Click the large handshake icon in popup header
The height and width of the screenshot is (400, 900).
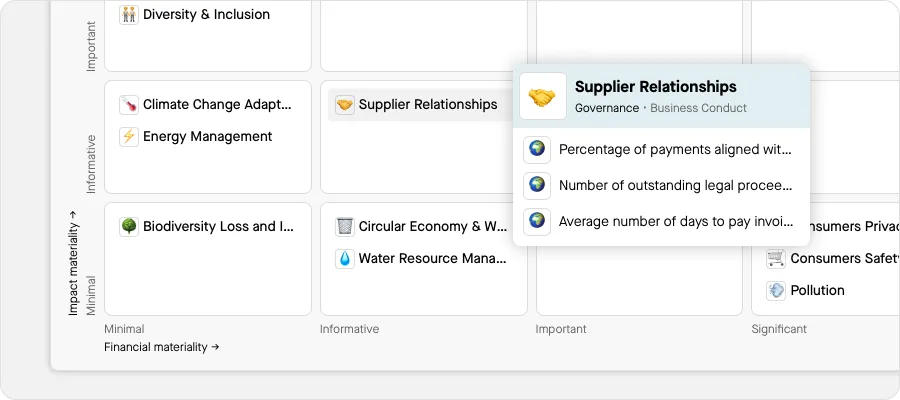tap(543, 97)
